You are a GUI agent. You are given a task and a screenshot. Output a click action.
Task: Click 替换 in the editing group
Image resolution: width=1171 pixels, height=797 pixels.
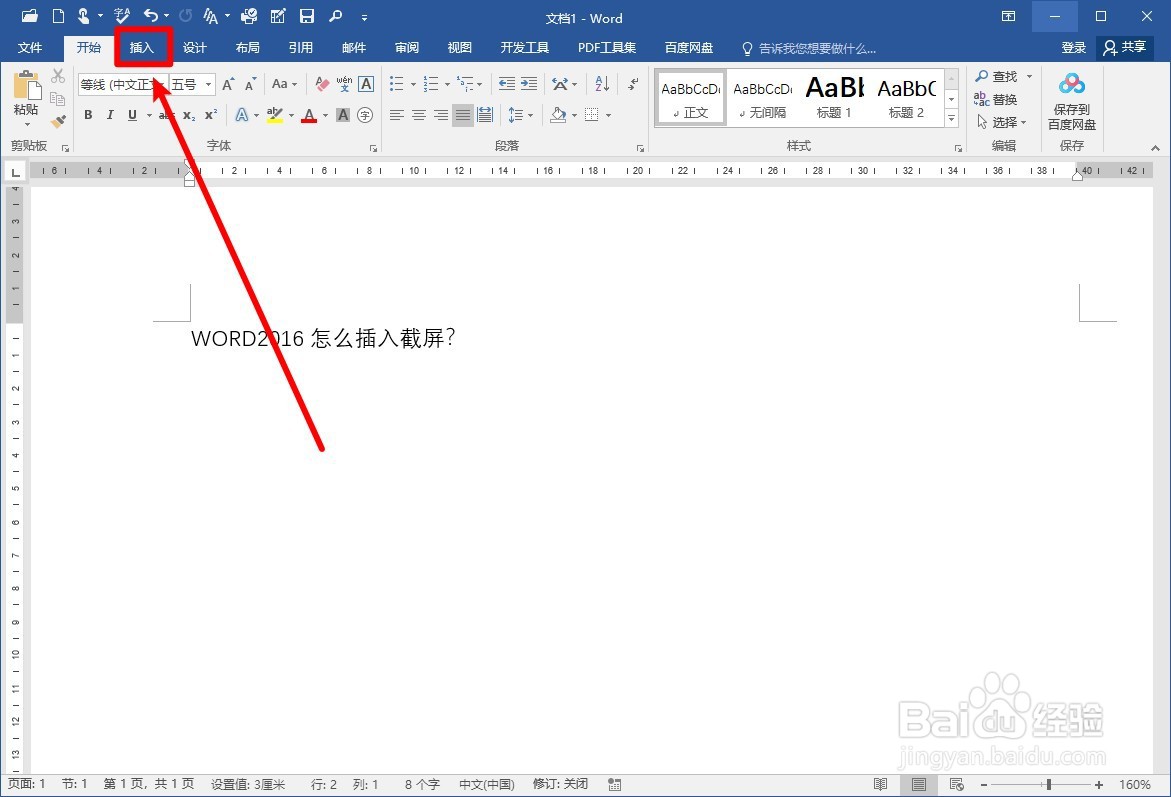coord(1003,98)
